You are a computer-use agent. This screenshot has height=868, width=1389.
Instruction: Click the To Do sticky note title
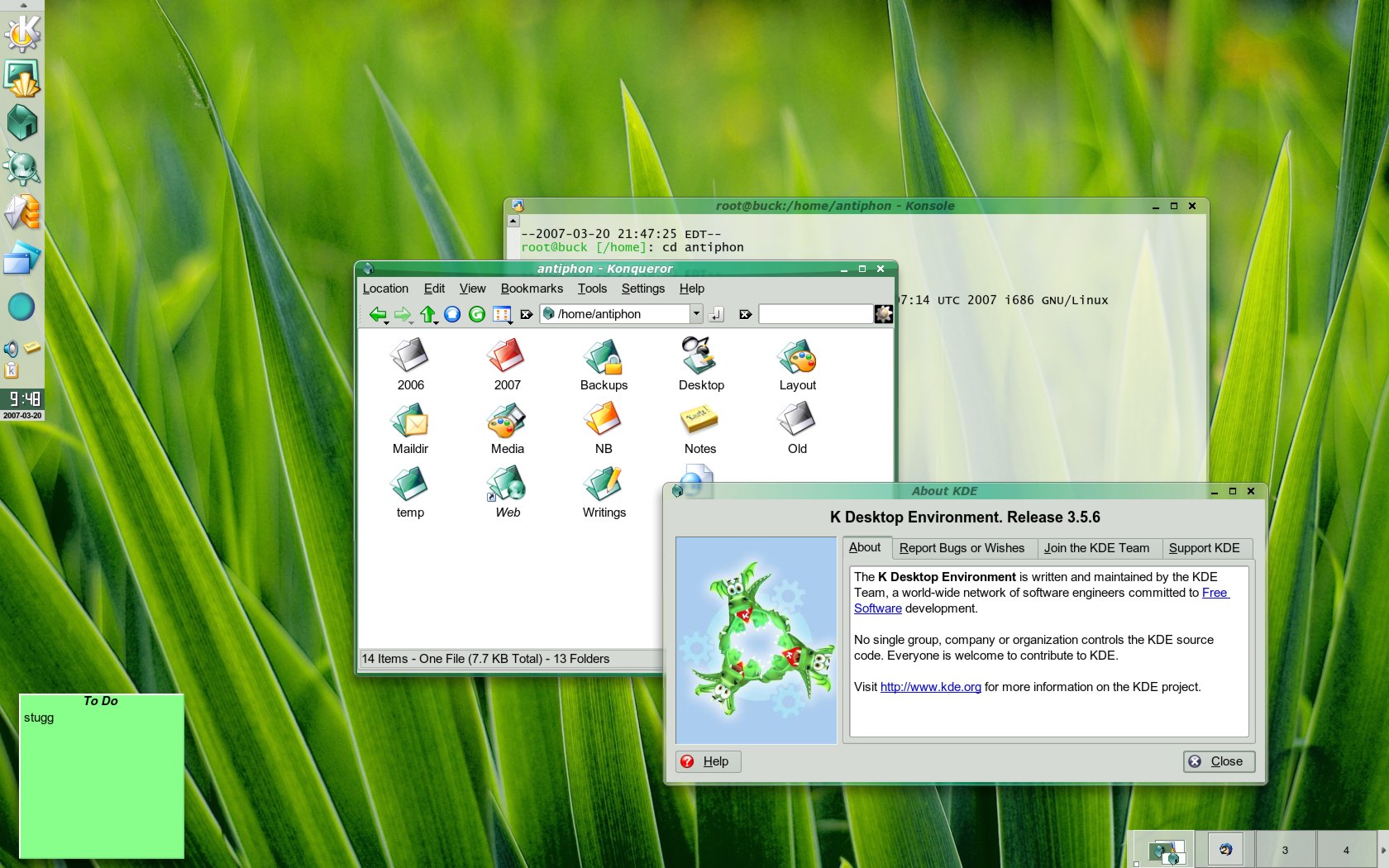point(101,701)
